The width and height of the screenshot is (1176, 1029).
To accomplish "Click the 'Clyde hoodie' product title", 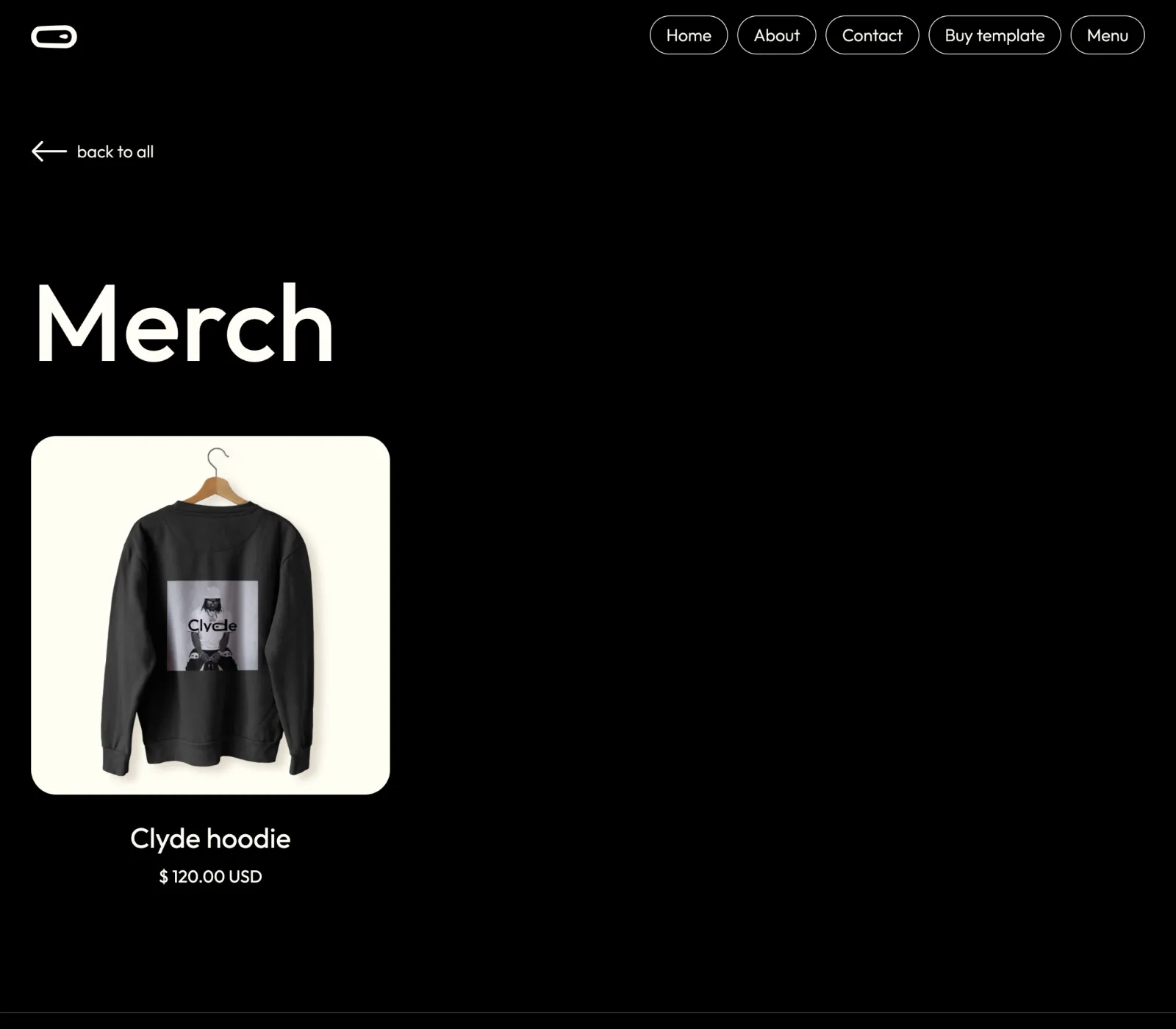I will tap(210, 839).
